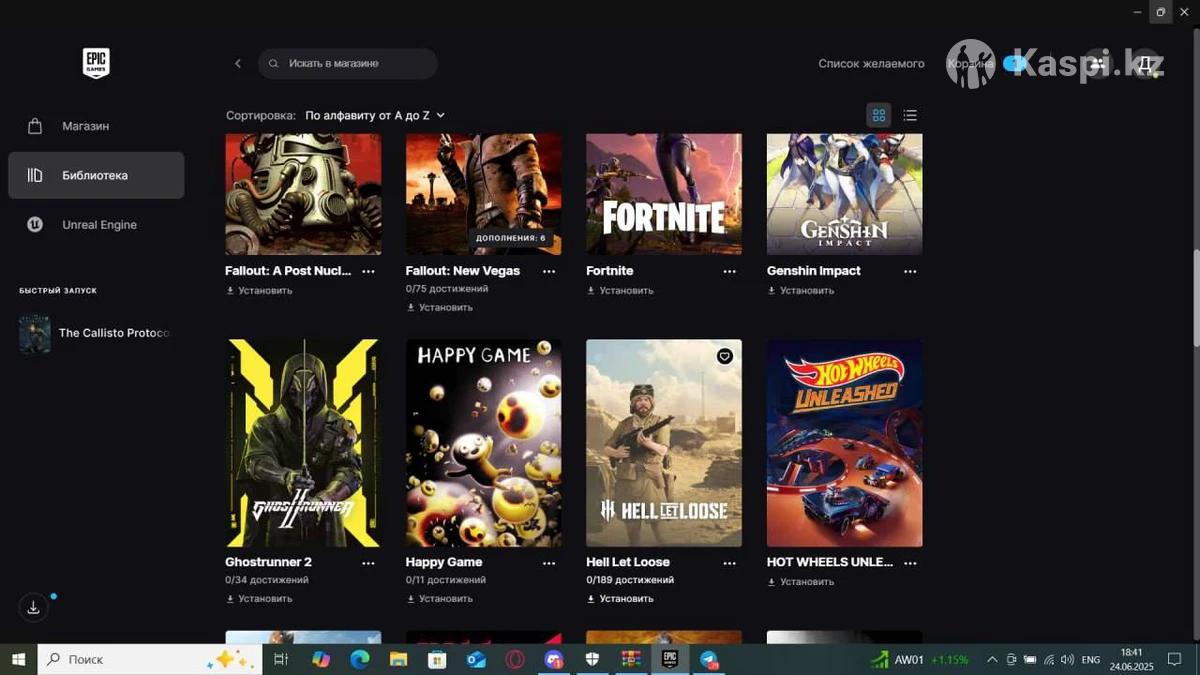Open Outlook from the taskbar
1200x675 pixels.
coord(476,659)
